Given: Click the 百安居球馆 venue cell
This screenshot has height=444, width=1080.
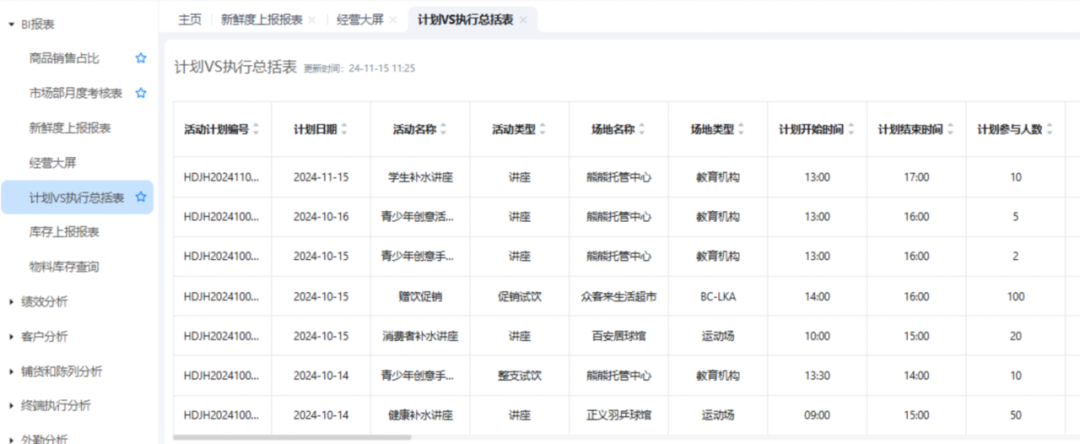Looking at the screenshot, I should pyautogui.click(x=619, y=337).
